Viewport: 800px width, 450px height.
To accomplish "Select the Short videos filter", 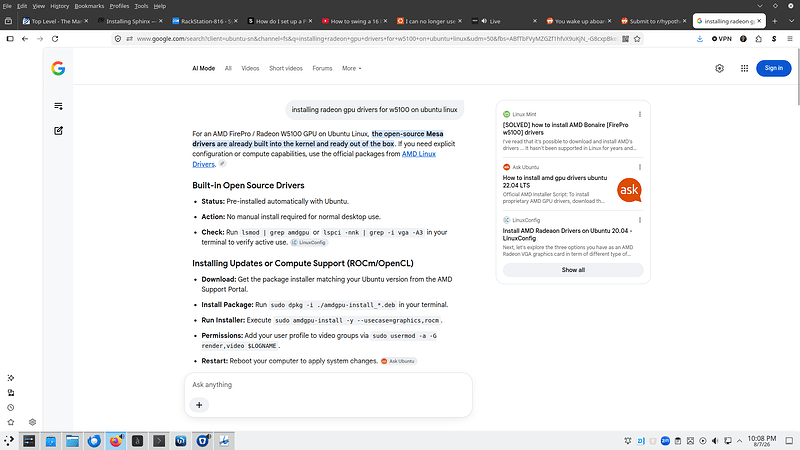I will coord(286,68).
